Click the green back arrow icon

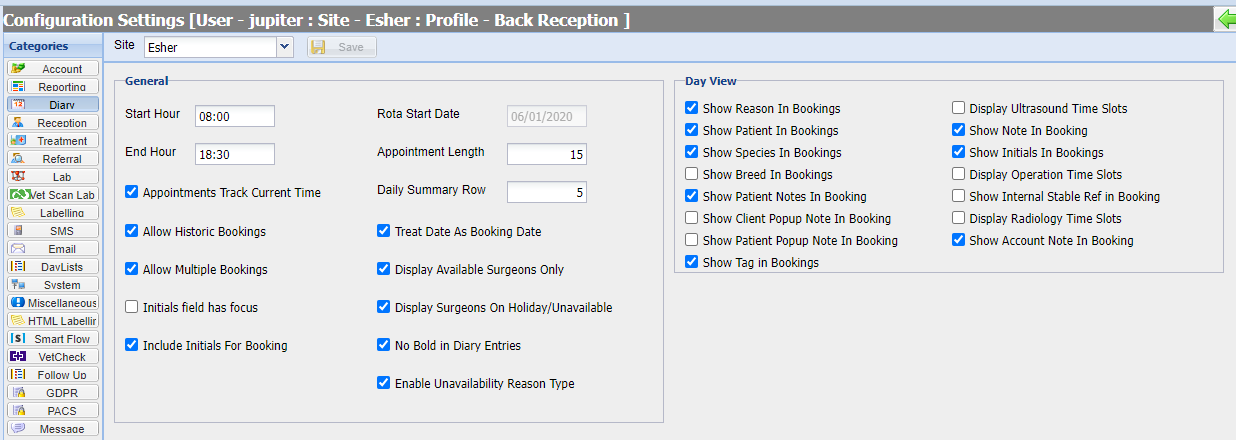click(1224, 18)
